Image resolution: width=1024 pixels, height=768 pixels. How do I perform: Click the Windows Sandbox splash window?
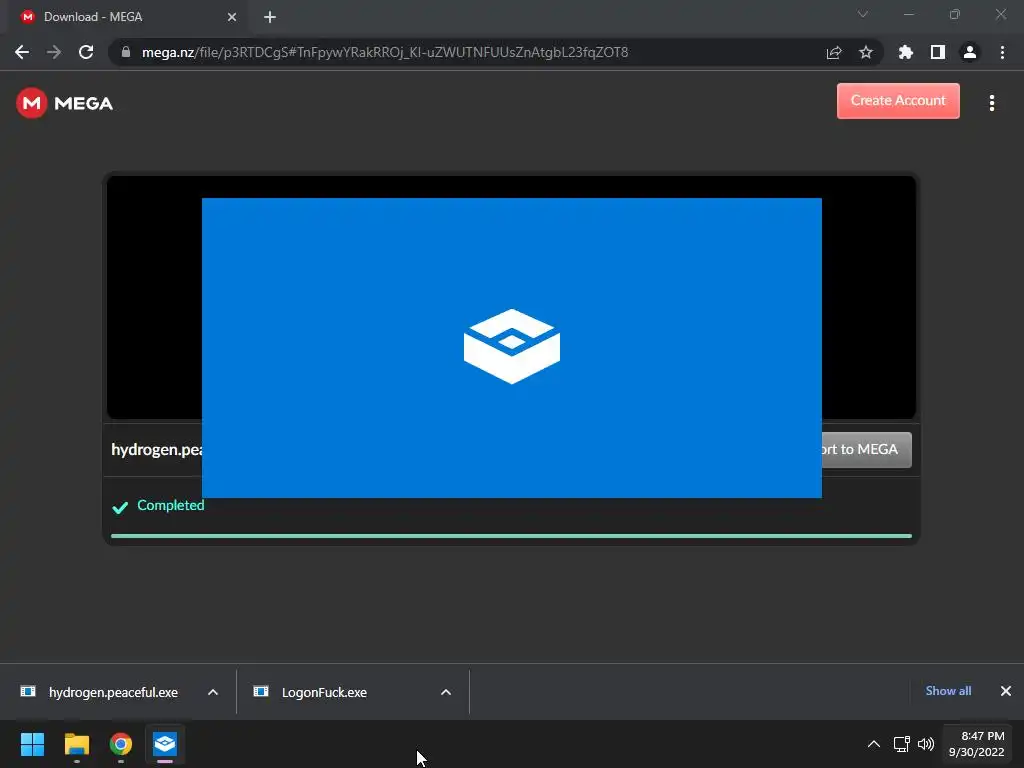pyautogui.click(x=511, y=347)
